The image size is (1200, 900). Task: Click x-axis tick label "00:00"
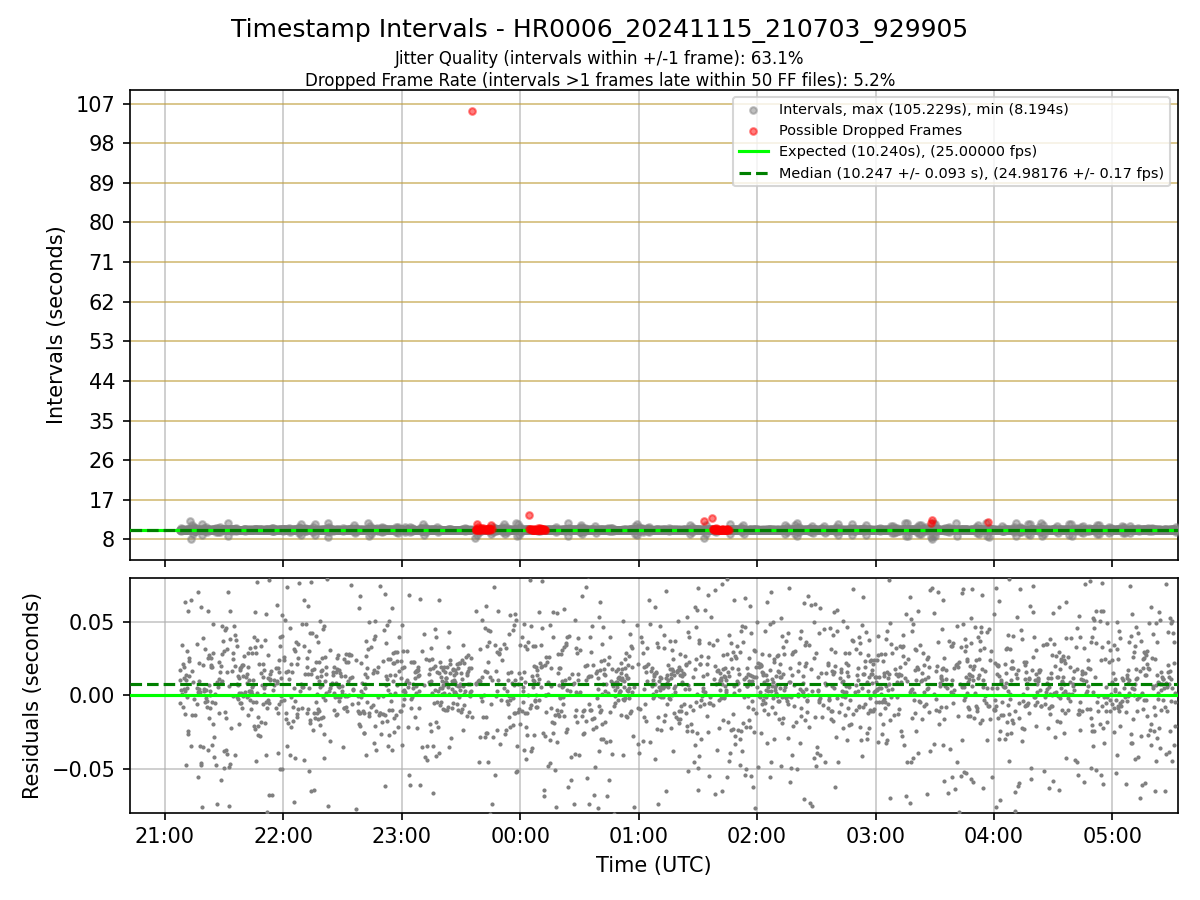[x=520, y=834]
